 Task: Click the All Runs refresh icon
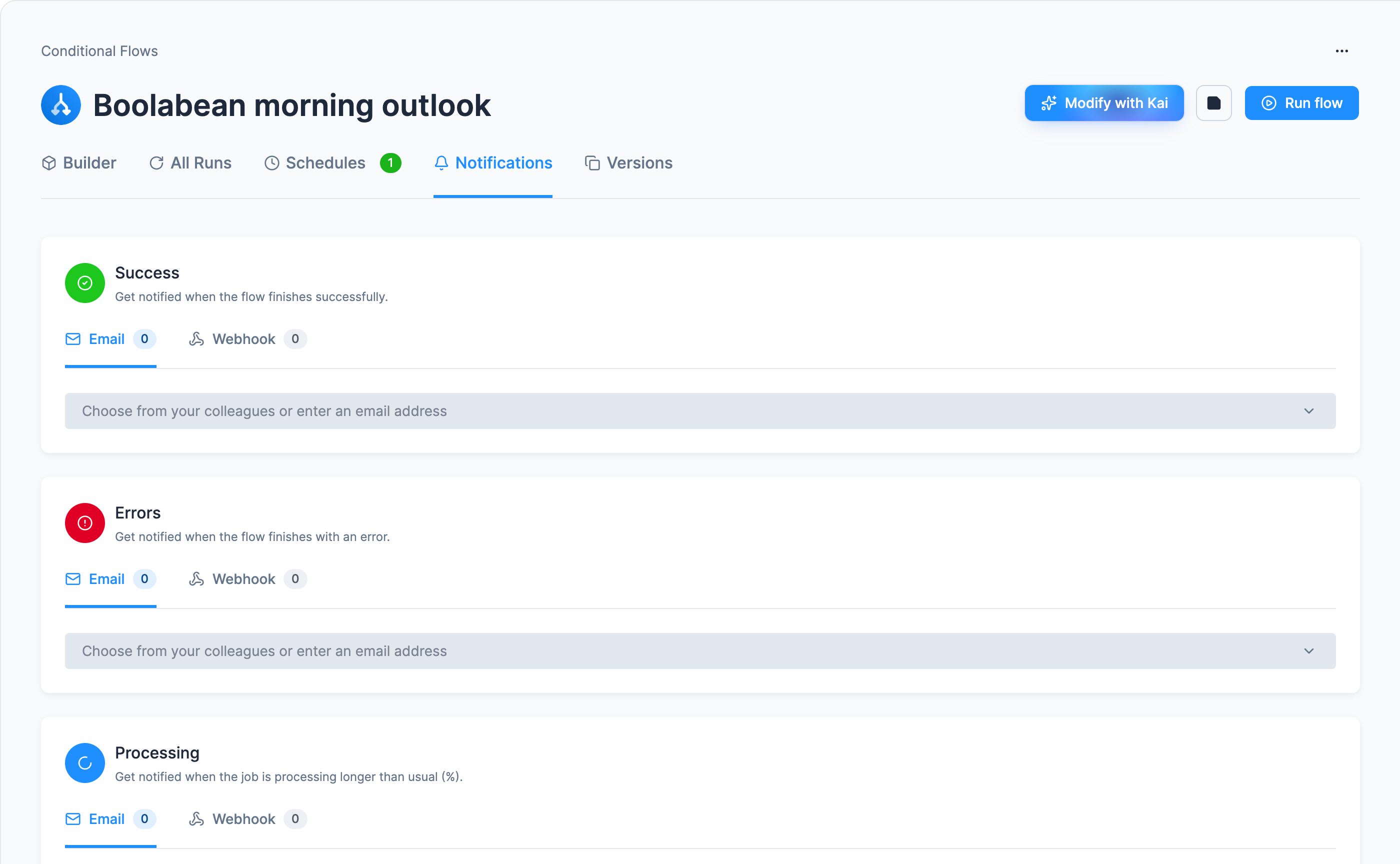pos(156,163)
